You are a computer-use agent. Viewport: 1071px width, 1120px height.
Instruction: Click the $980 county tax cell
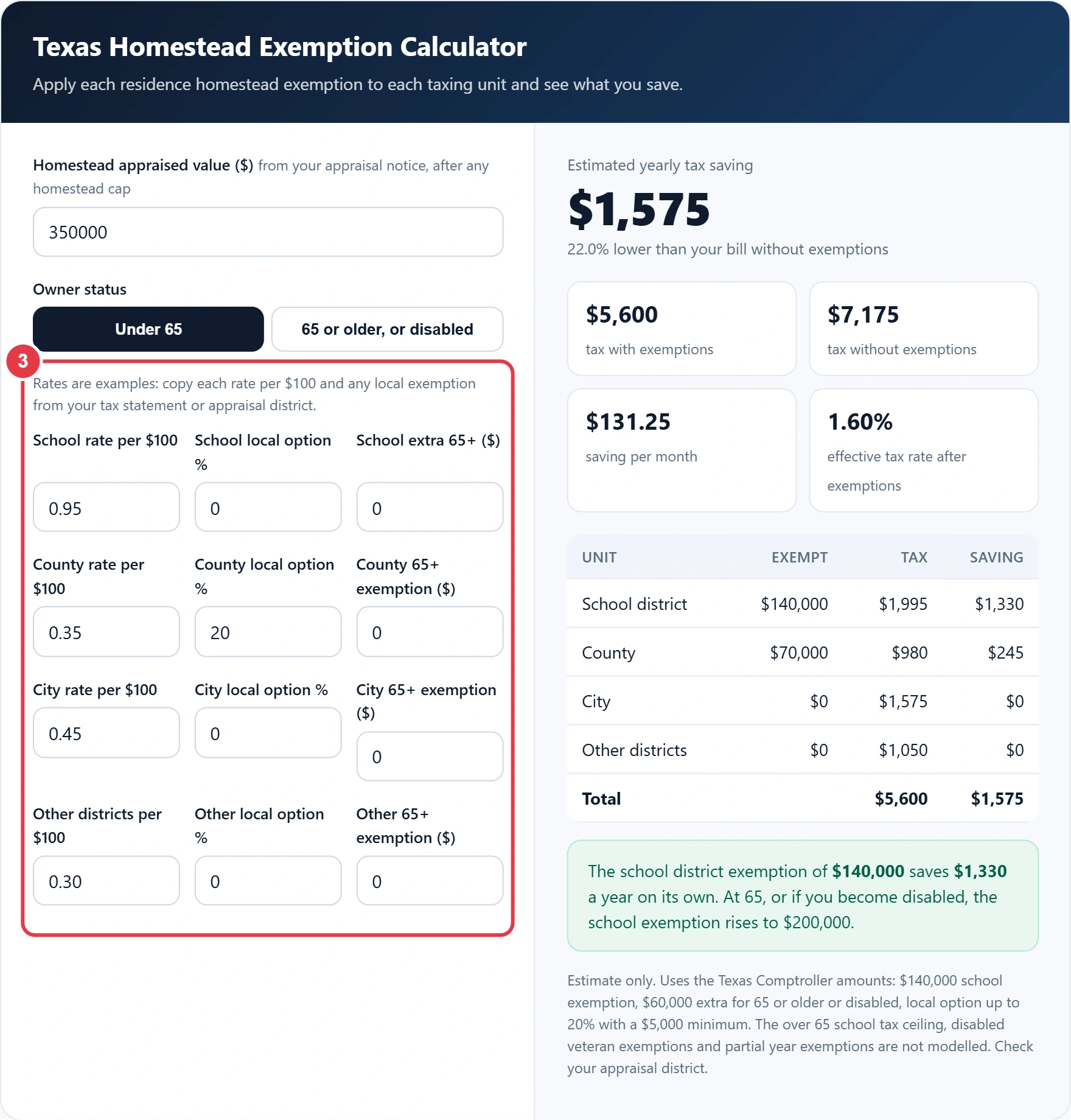pos(909,653)
